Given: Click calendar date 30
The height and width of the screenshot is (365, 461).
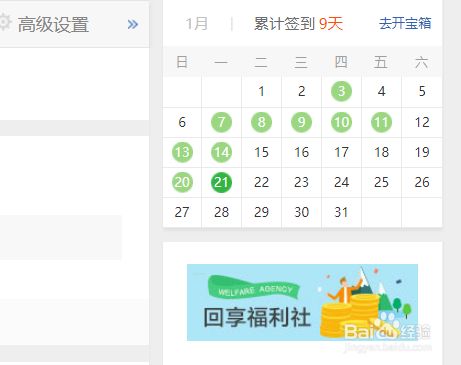Looking at the screenshot, I should [301, 212].
